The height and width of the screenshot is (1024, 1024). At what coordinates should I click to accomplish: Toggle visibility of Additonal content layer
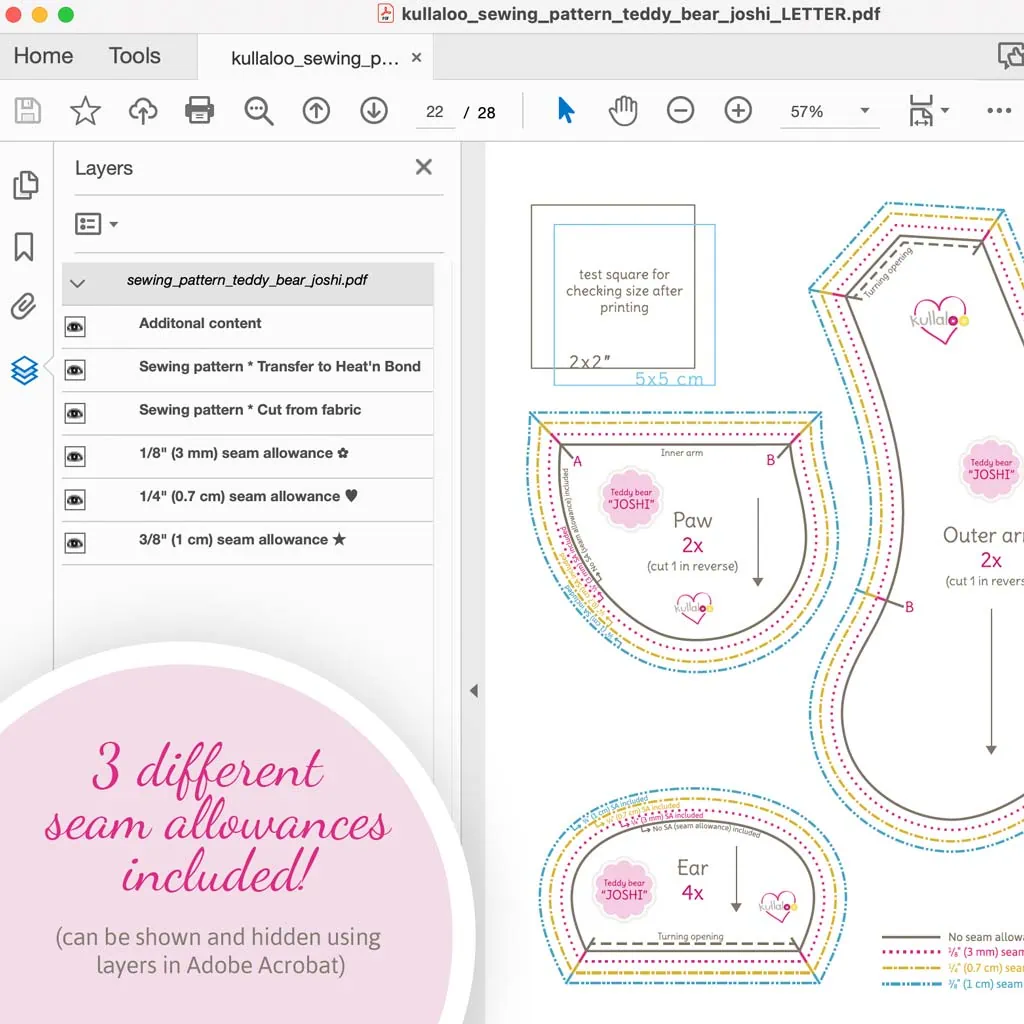[75, 327]
